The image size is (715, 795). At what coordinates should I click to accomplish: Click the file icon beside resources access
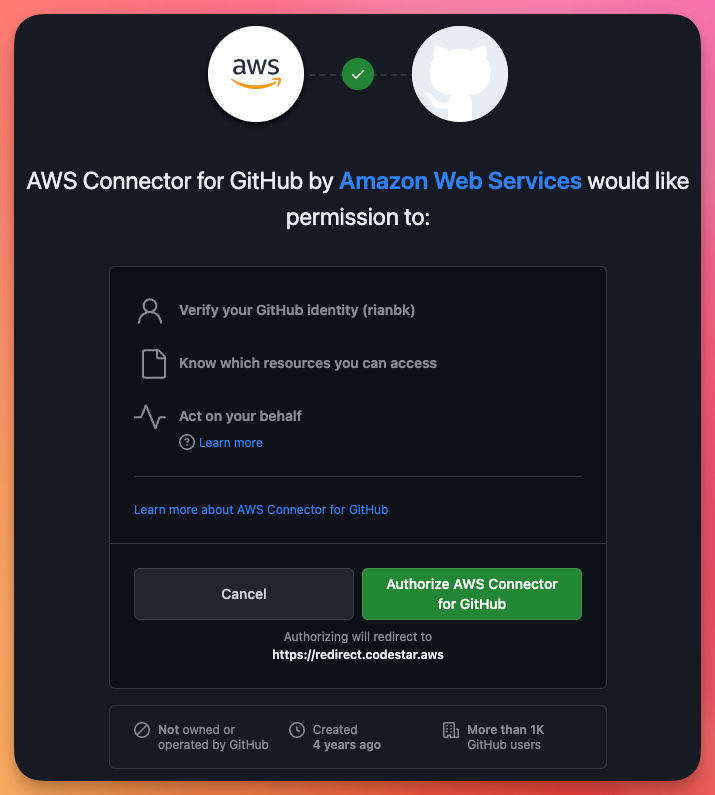[x=154, y=364]
